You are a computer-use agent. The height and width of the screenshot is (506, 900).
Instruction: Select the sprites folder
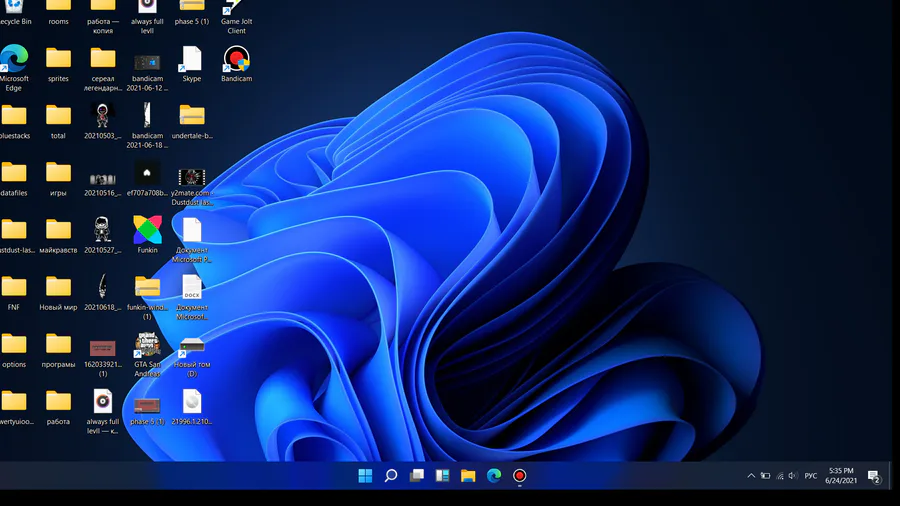58,65
